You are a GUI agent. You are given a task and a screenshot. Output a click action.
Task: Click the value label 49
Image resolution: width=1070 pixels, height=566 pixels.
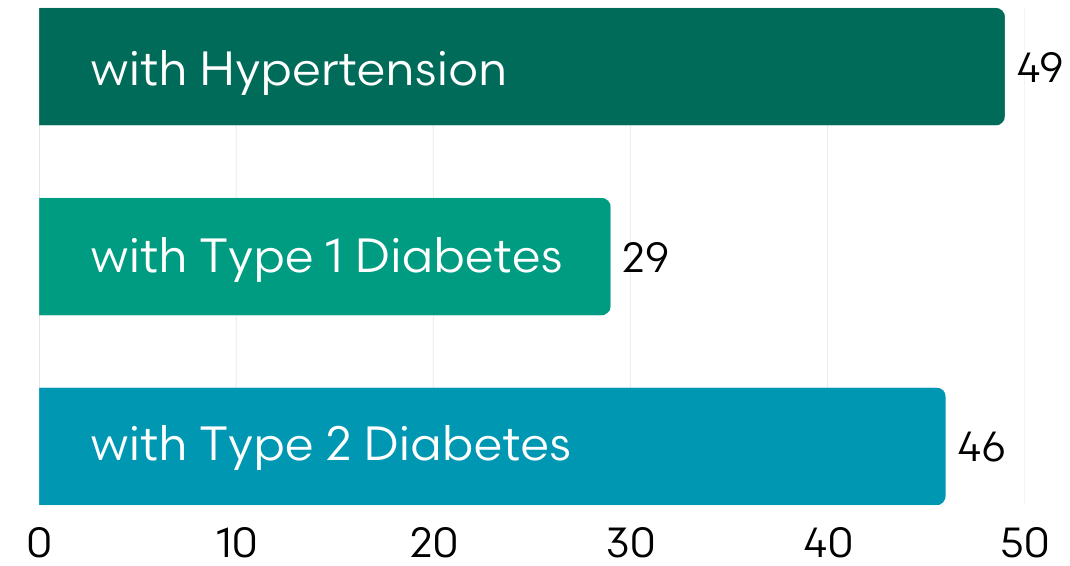[1039, 69]
